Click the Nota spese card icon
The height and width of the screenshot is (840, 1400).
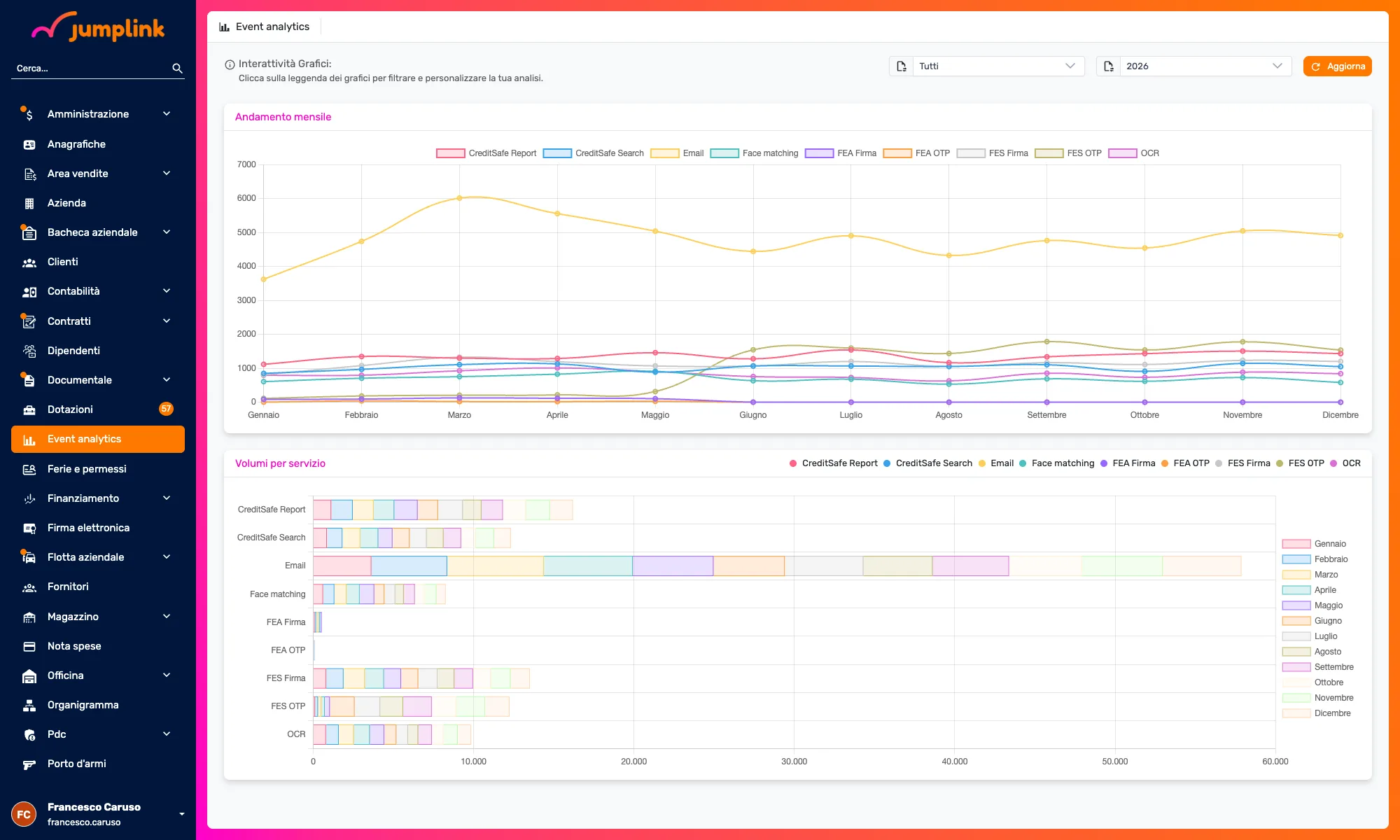tap(29, 646)
